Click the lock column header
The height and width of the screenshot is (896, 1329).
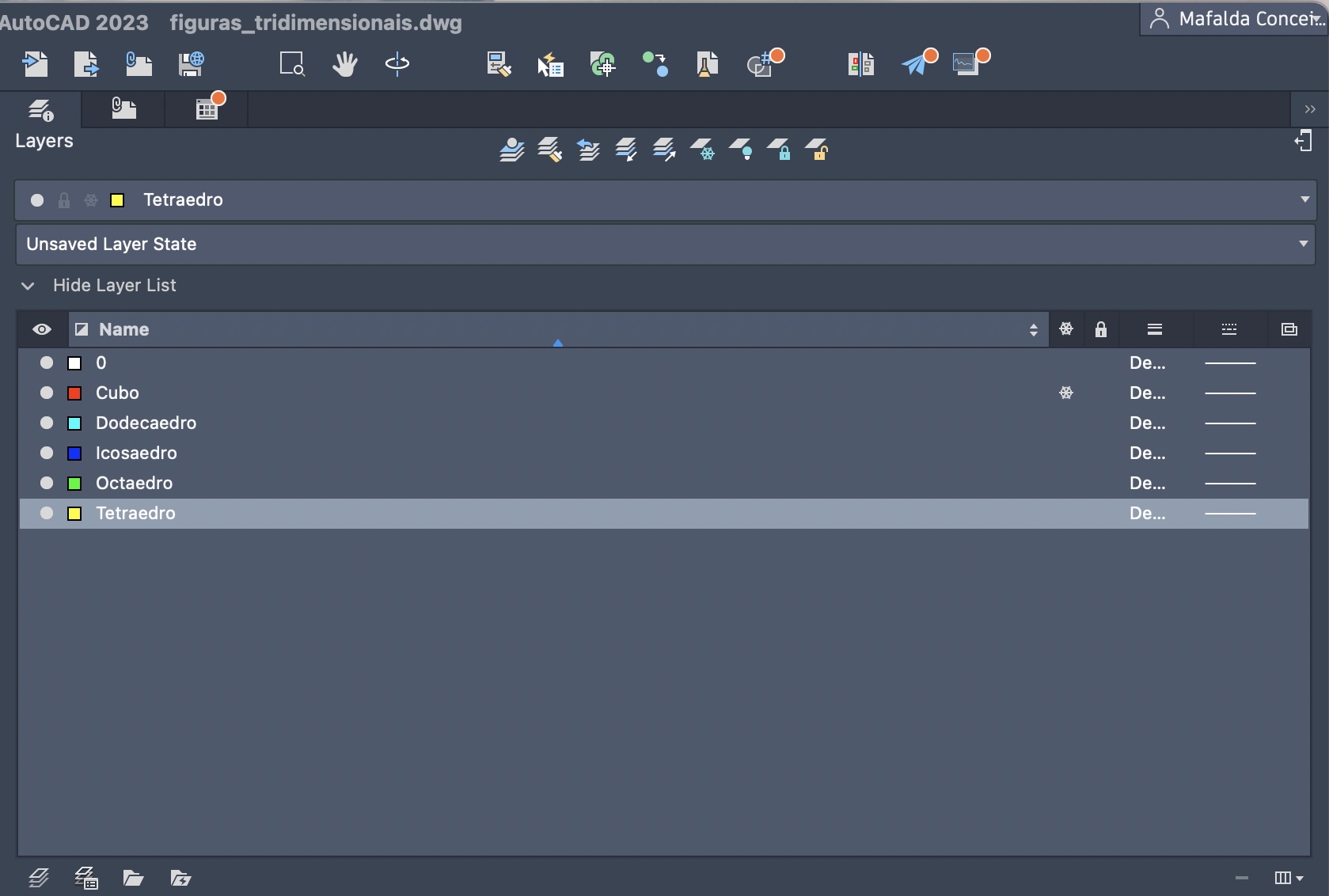tap(1100, 329)
